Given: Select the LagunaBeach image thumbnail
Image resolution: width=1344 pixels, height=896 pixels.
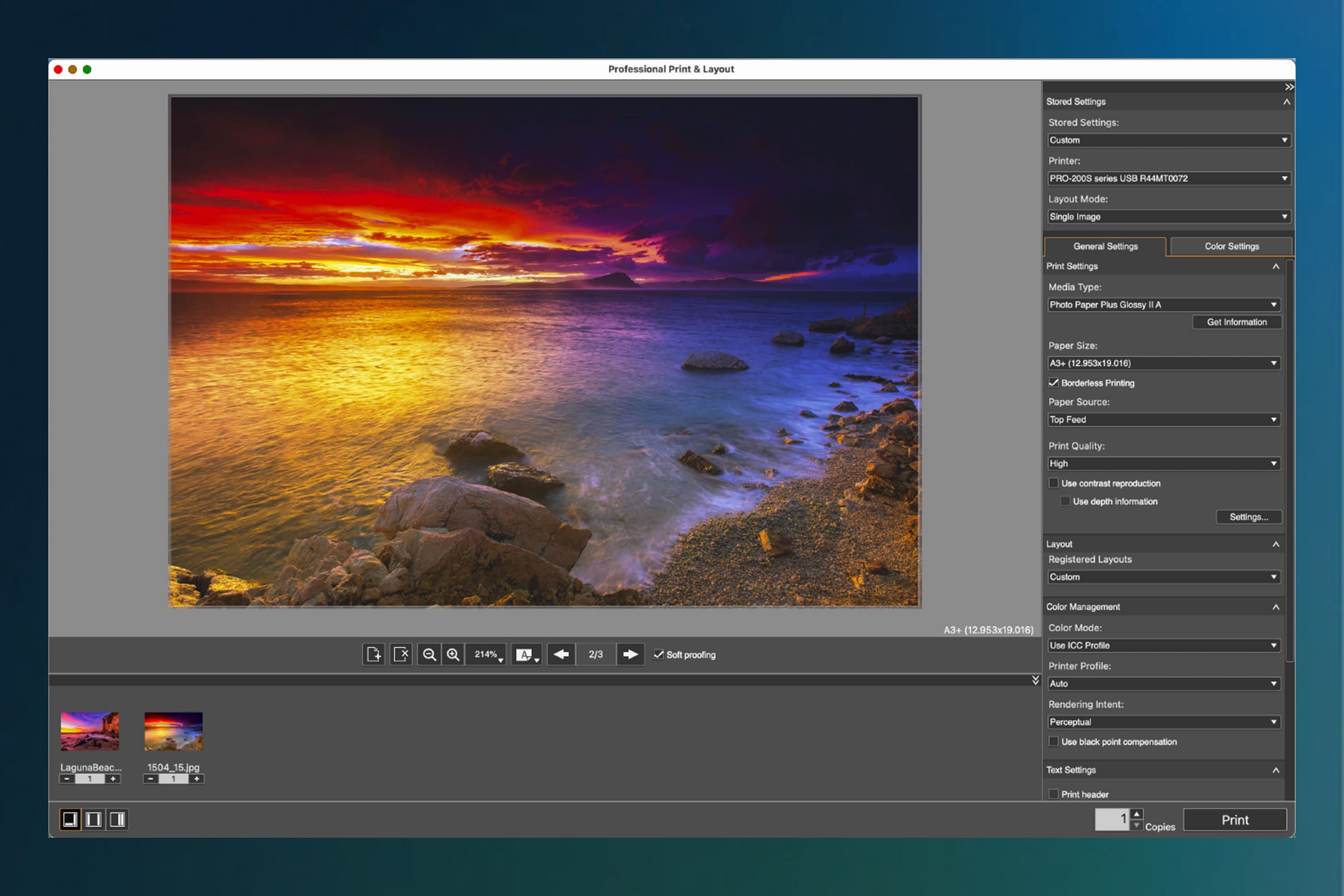Looking at the screenshot, I should (90, 732).
